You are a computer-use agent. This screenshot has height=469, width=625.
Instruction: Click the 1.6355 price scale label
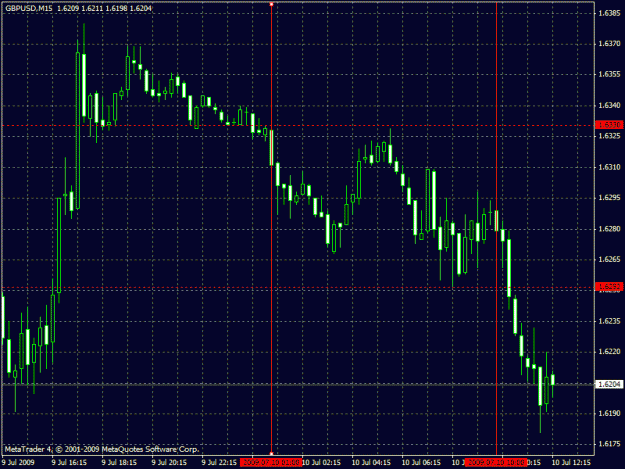pyautogui.click(x=609, y=75)
